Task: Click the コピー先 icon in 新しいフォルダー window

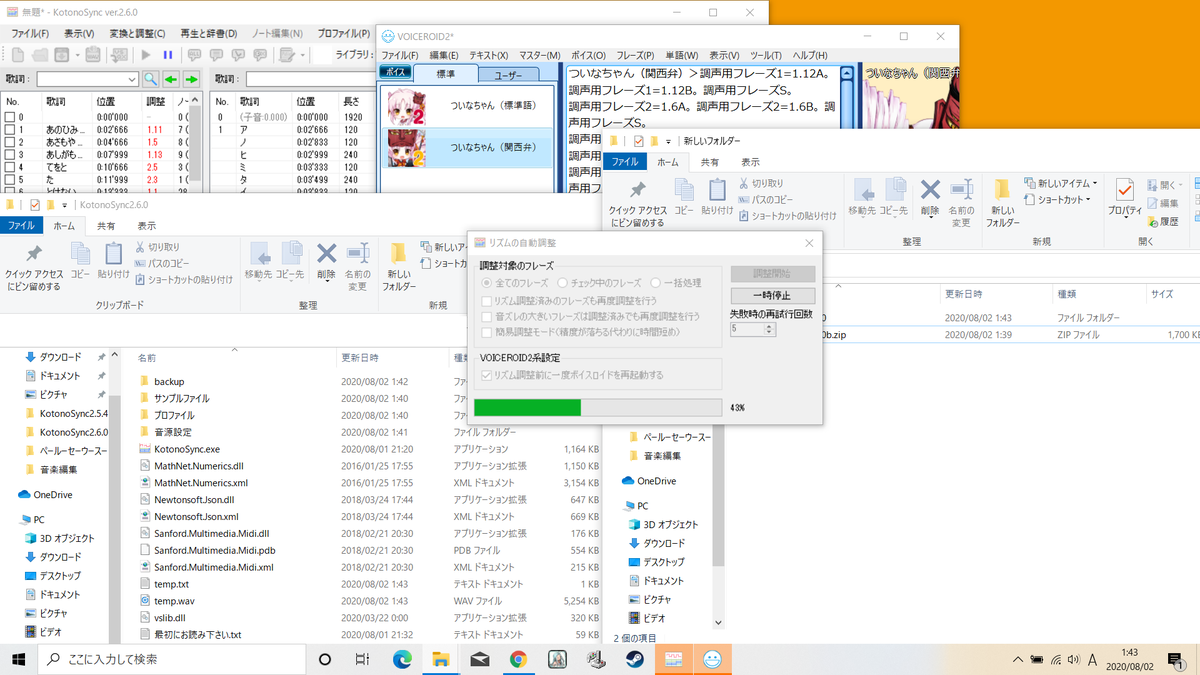Action: click(895, 190)
